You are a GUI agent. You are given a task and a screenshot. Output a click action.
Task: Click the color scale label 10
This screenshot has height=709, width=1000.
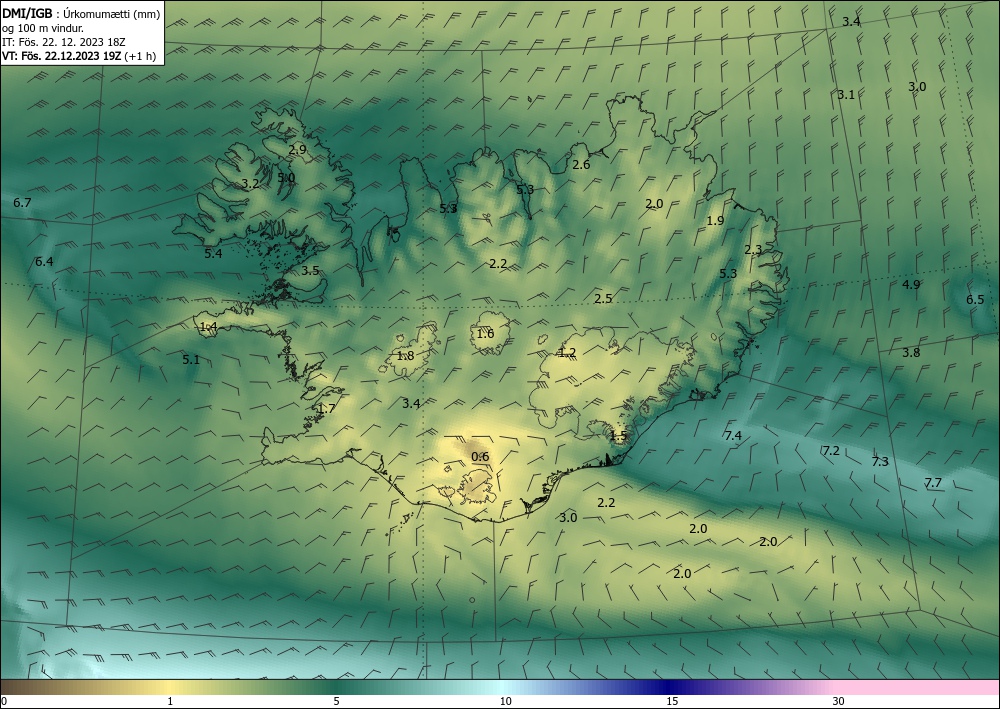pos(505,701)
